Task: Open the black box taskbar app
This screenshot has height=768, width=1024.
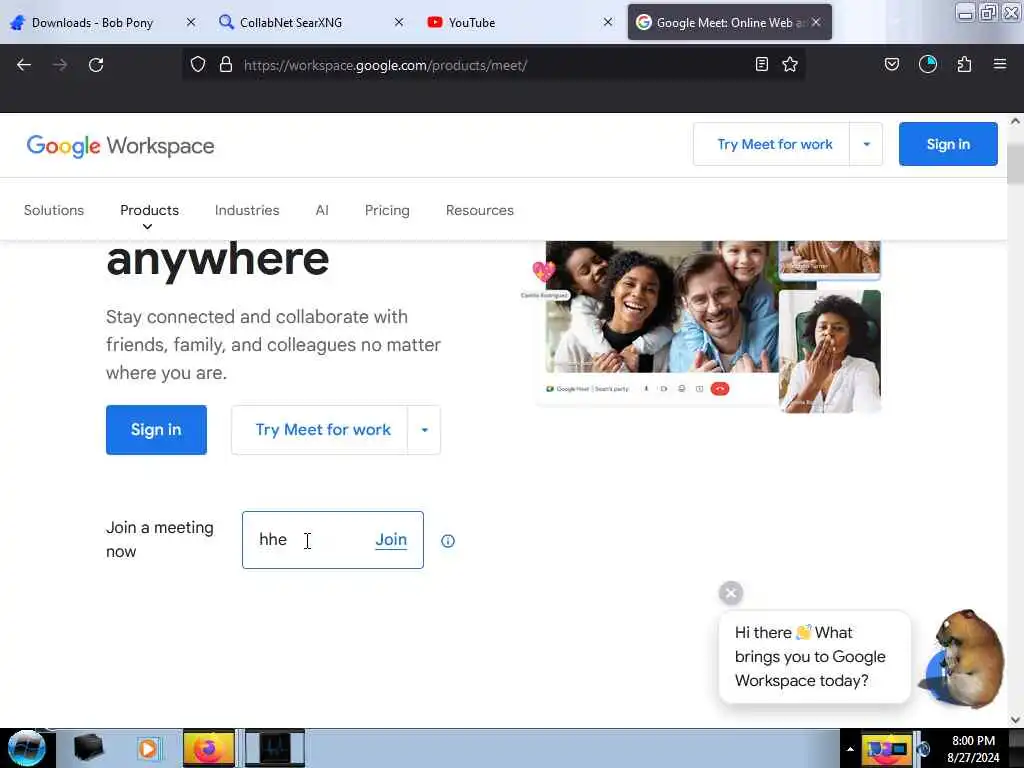Action: click(89, 748)
